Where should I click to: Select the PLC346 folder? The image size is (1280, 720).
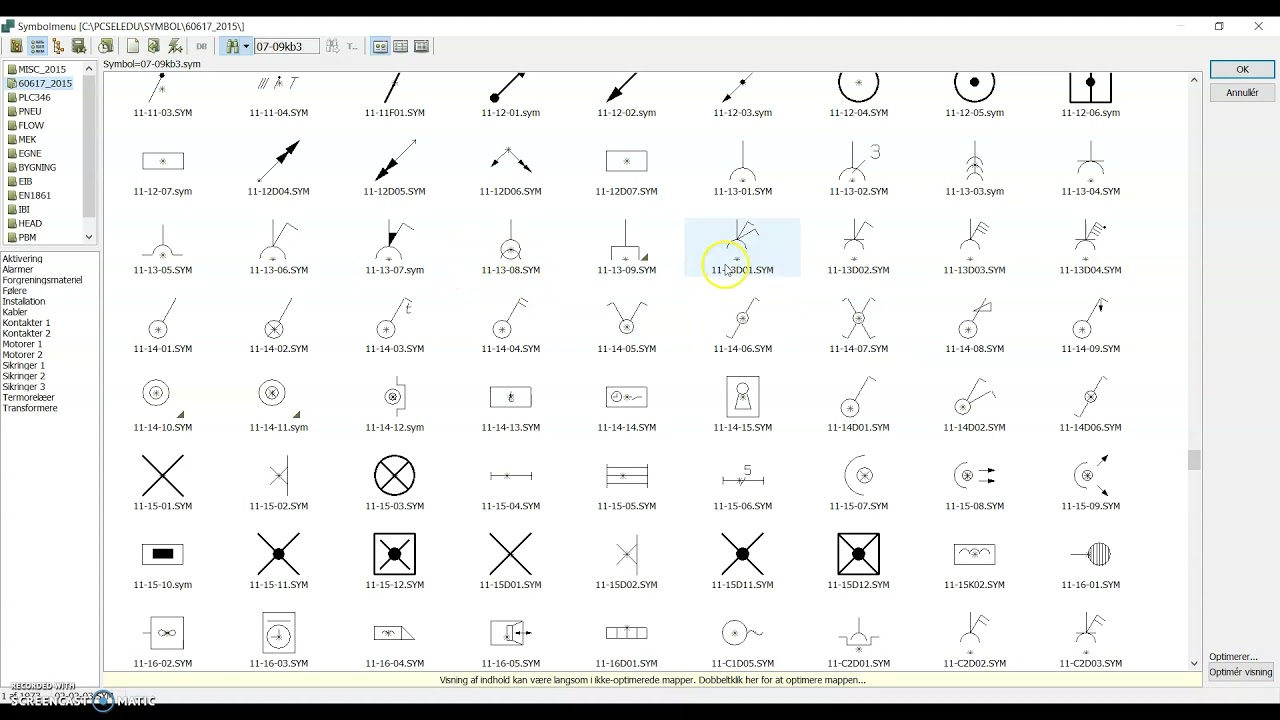[x=34, y=97]
